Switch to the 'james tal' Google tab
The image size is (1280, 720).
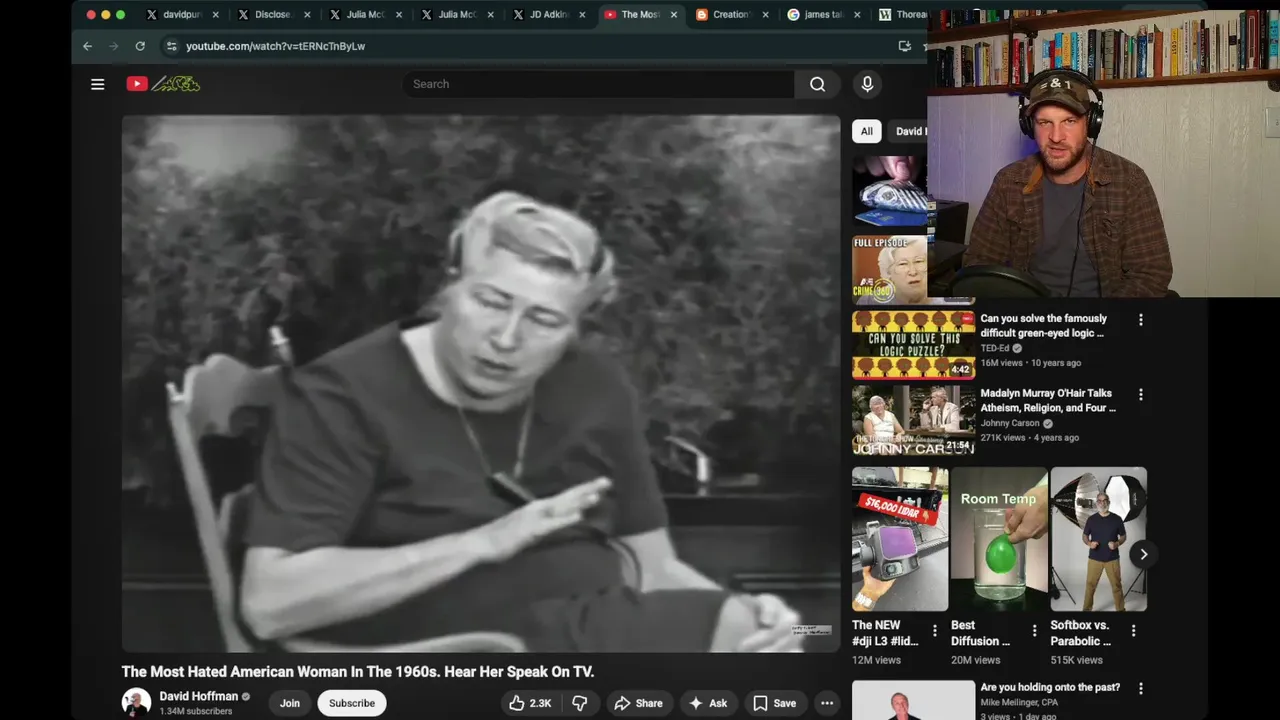click(823, 15)
